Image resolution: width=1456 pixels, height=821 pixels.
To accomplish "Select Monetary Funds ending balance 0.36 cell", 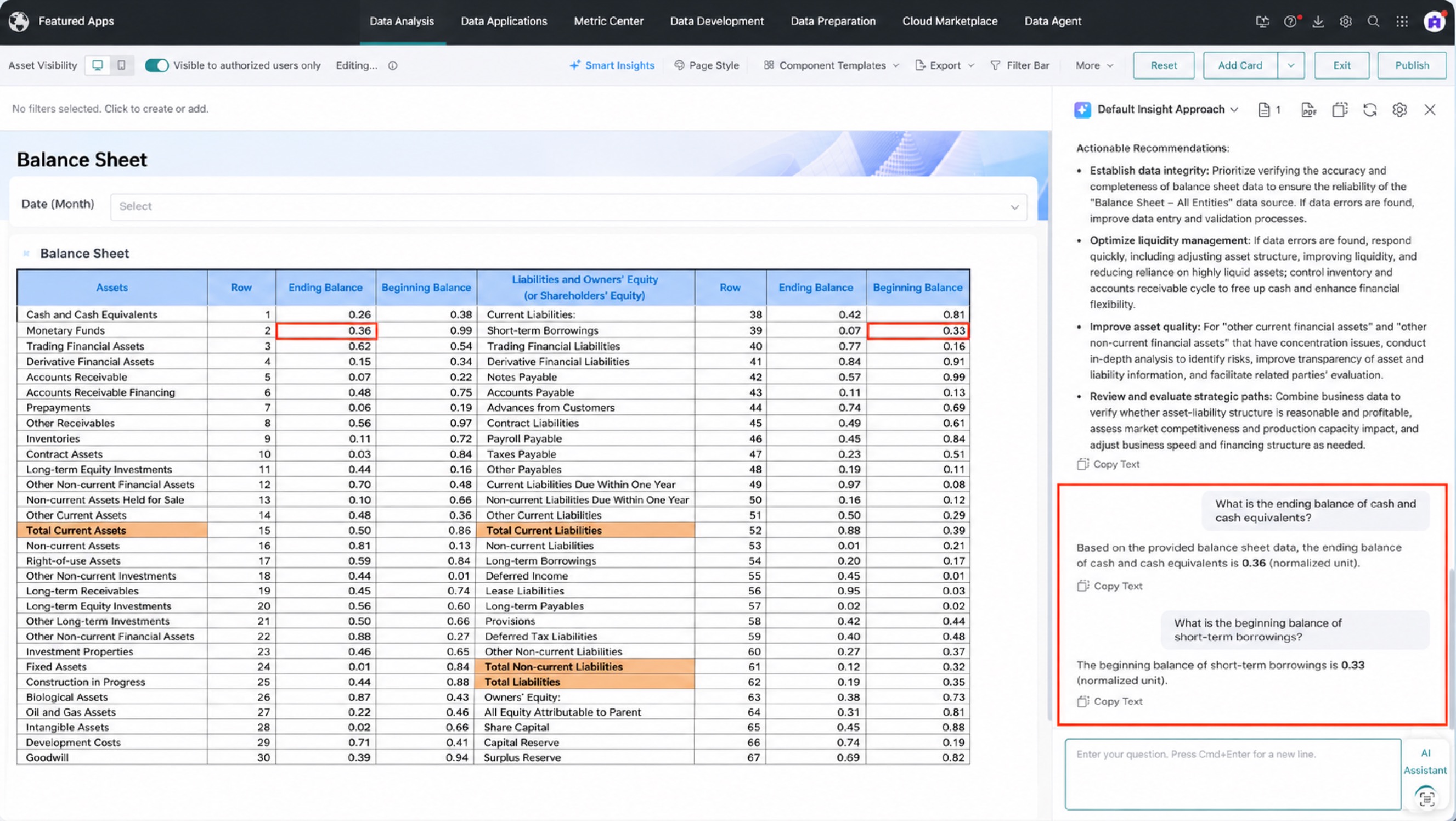I will pyautogui.click(x=326, y=330).
